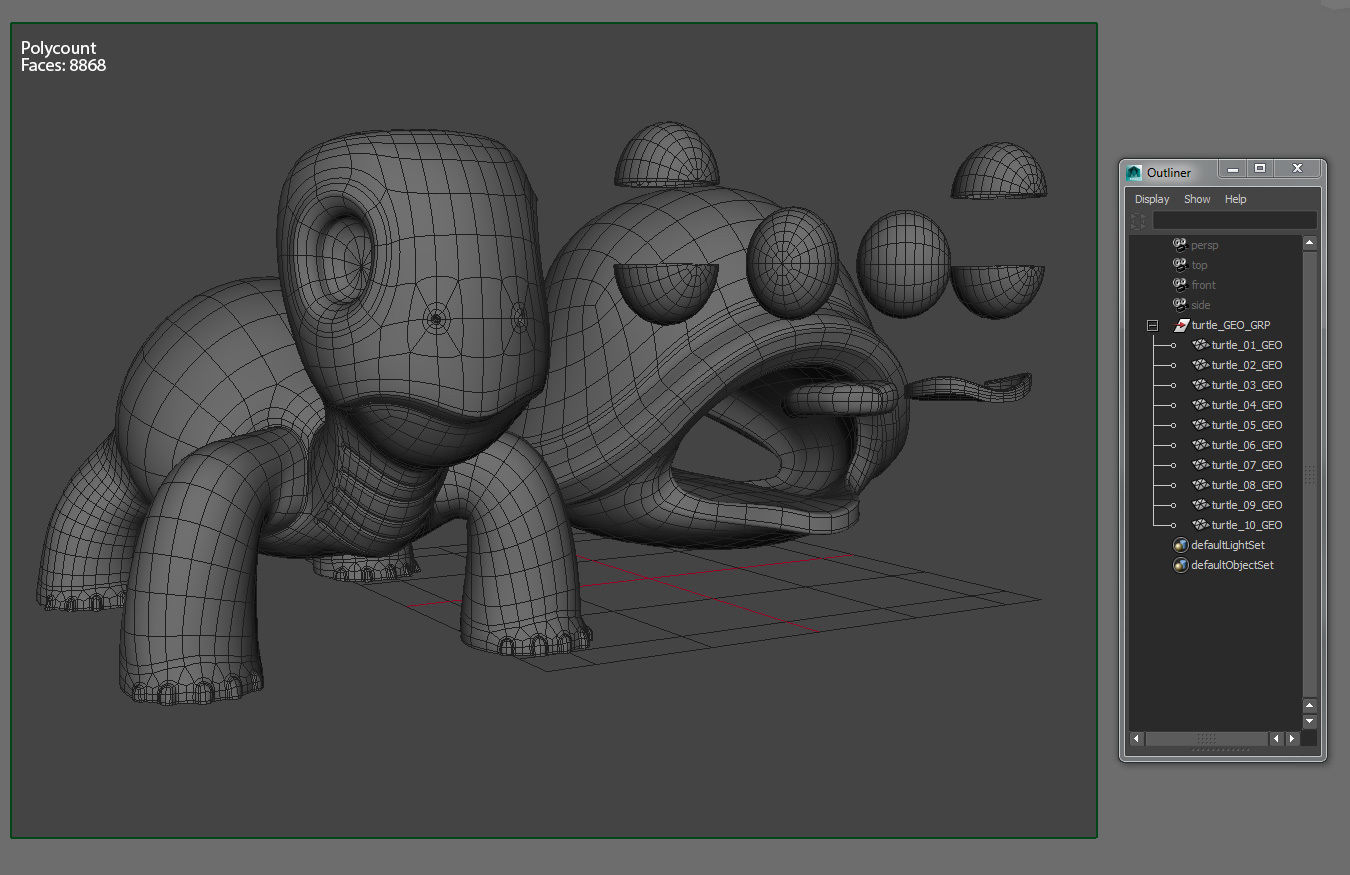The image size is (1350, 875).
Task: Click the Maya logo in Outliner title bar
Action: [x=1134, y=172]
